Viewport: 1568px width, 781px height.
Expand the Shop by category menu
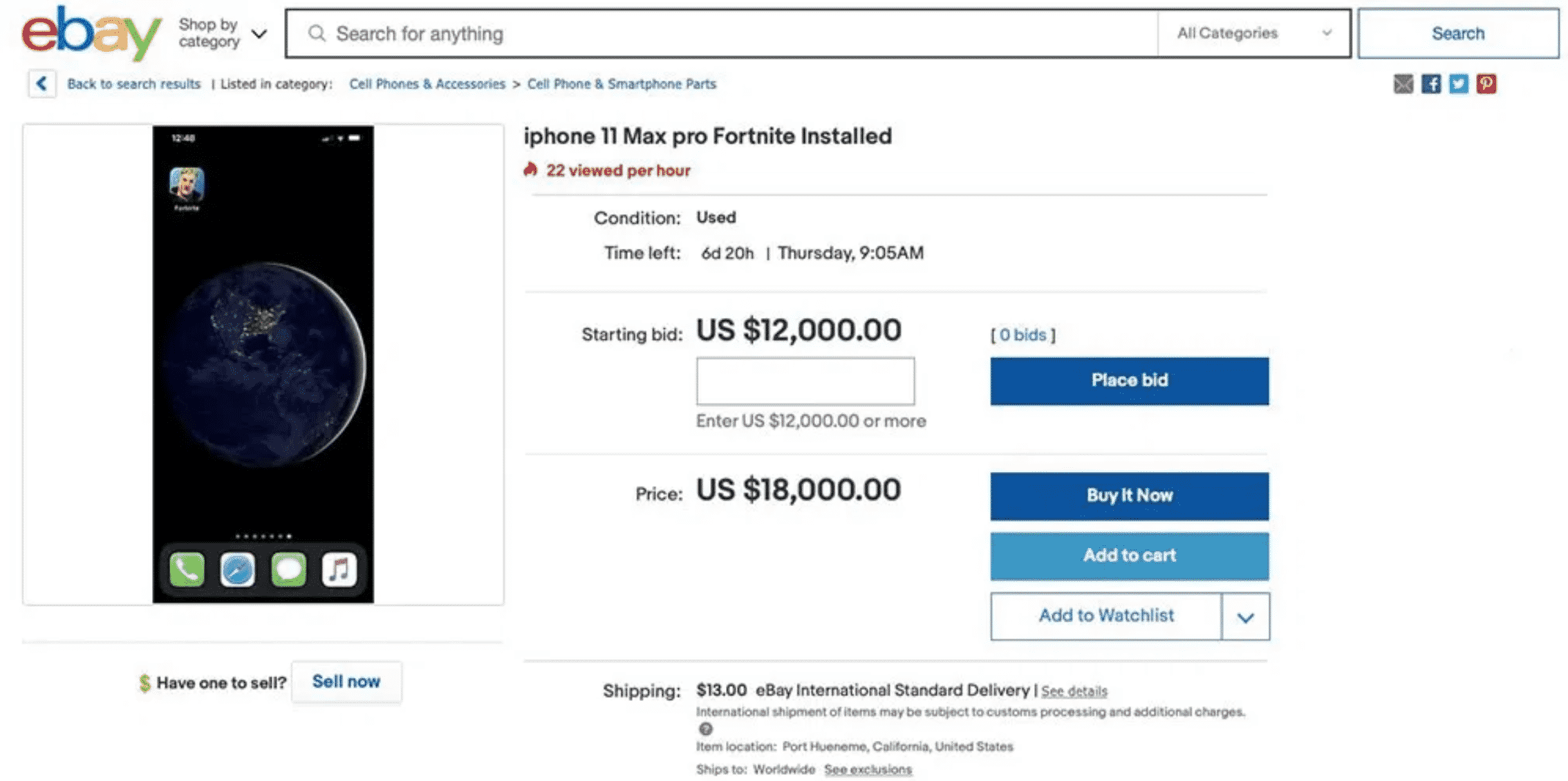(220, 31)
